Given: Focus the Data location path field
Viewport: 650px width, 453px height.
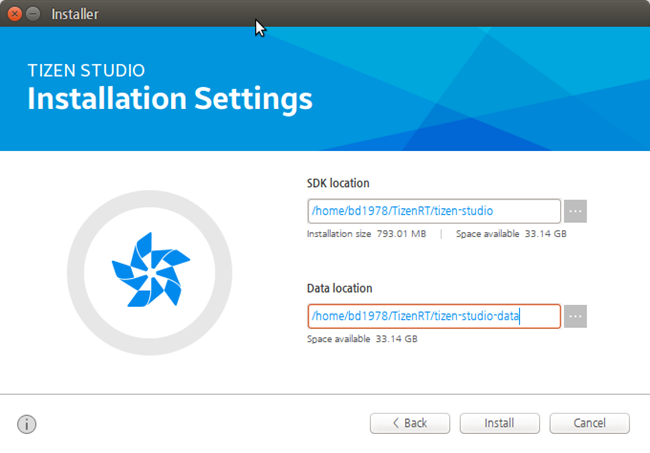Looking at the screenshot, I should pos(433,316).
